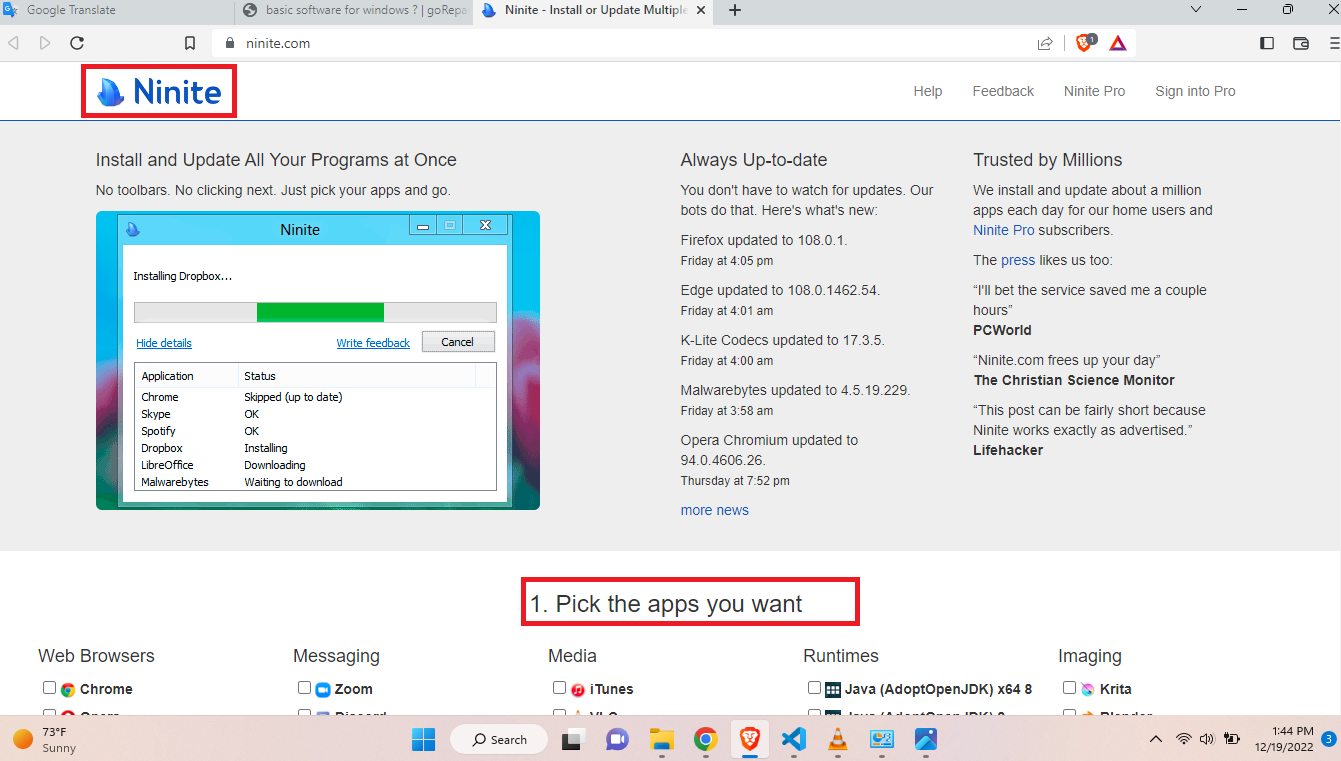Click the Opera Chromium updated text
Screen dimensions: 1341x761
769,450
